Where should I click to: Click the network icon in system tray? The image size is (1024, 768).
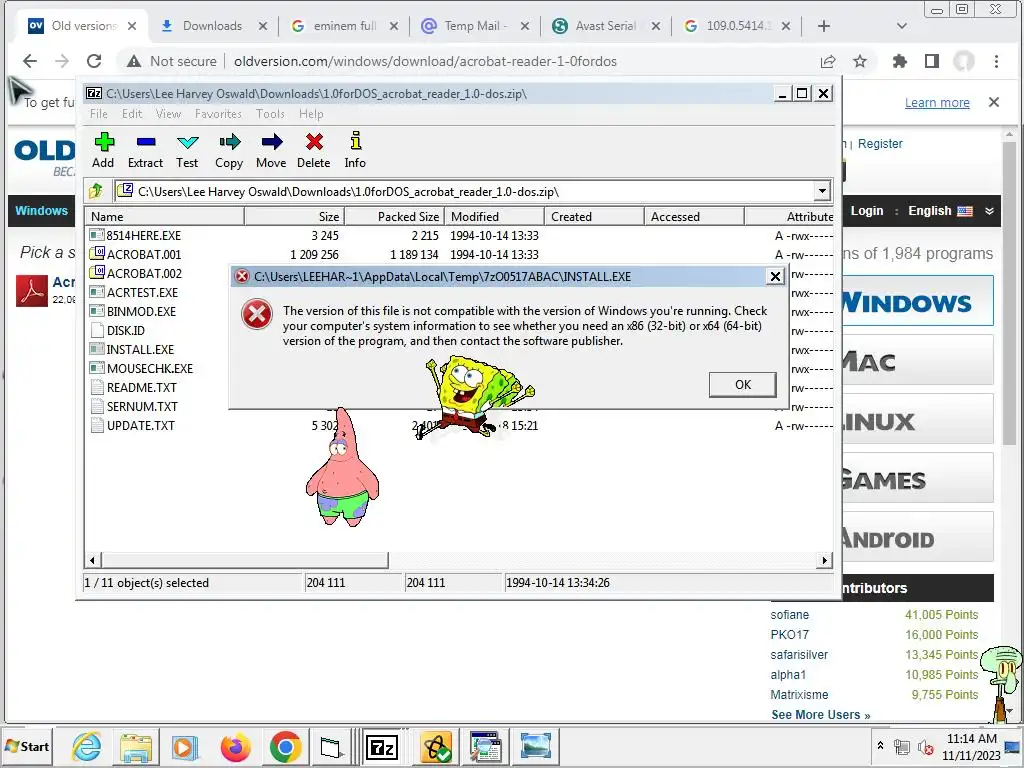(x=902, y=747)
